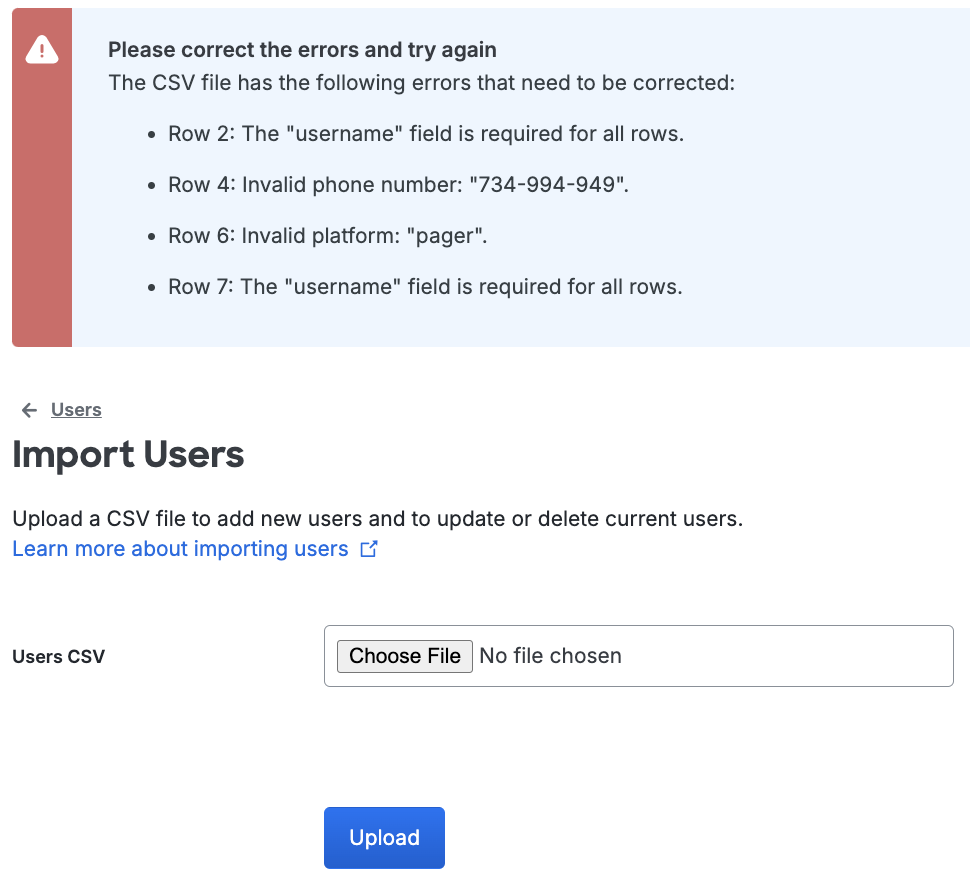The width and height of the screenshot is (970, 888).
Task: Open Learn more about importing users
Action: pyautogui.click(x=179, y=548)
